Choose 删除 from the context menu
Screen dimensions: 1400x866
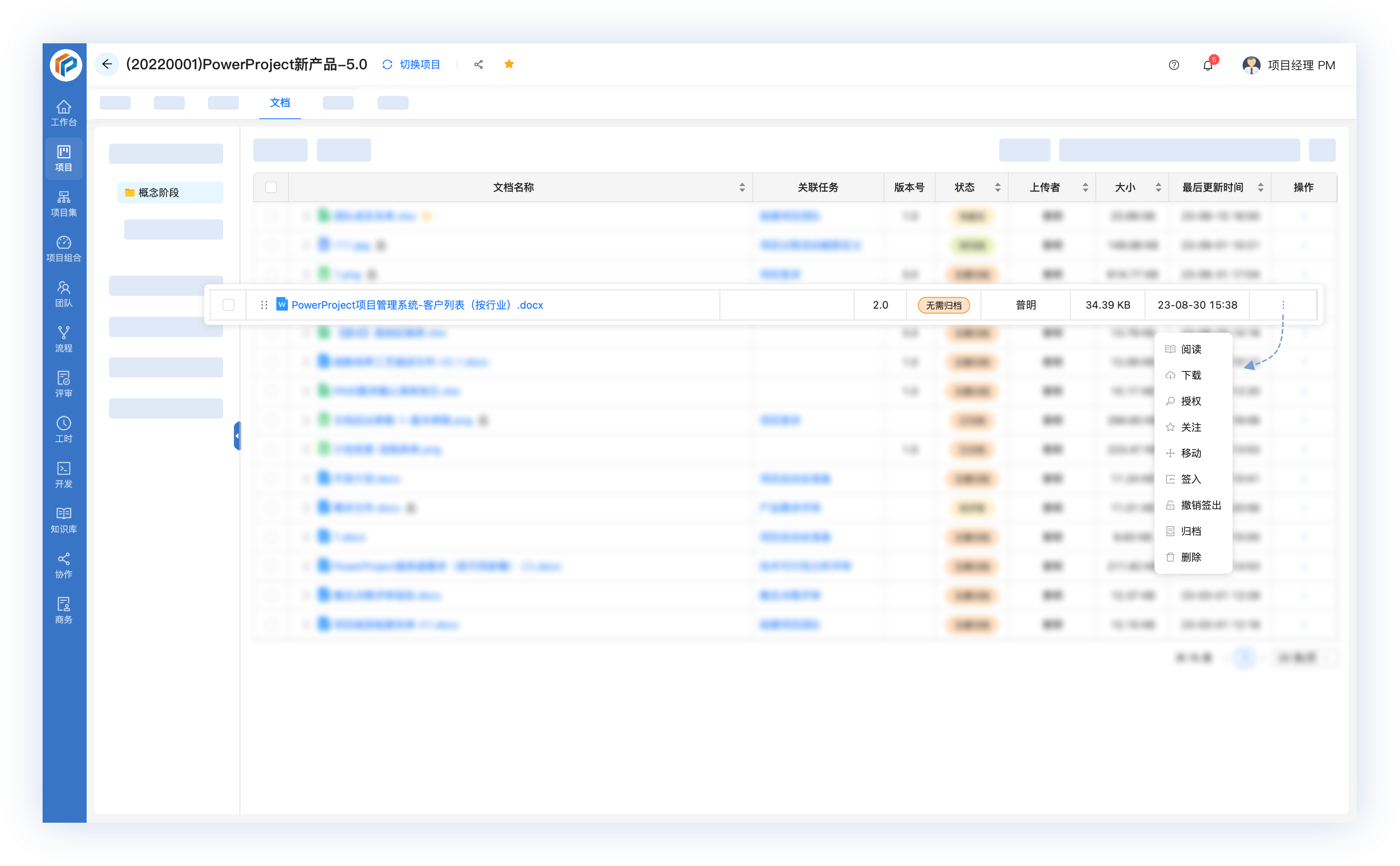[1193, 557]
